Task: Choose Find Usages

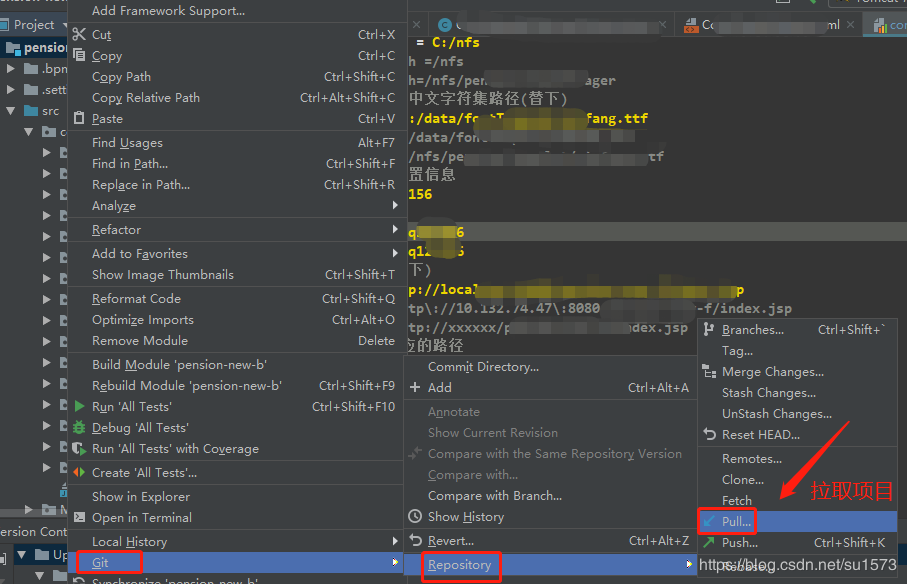Action: (237, 142)
